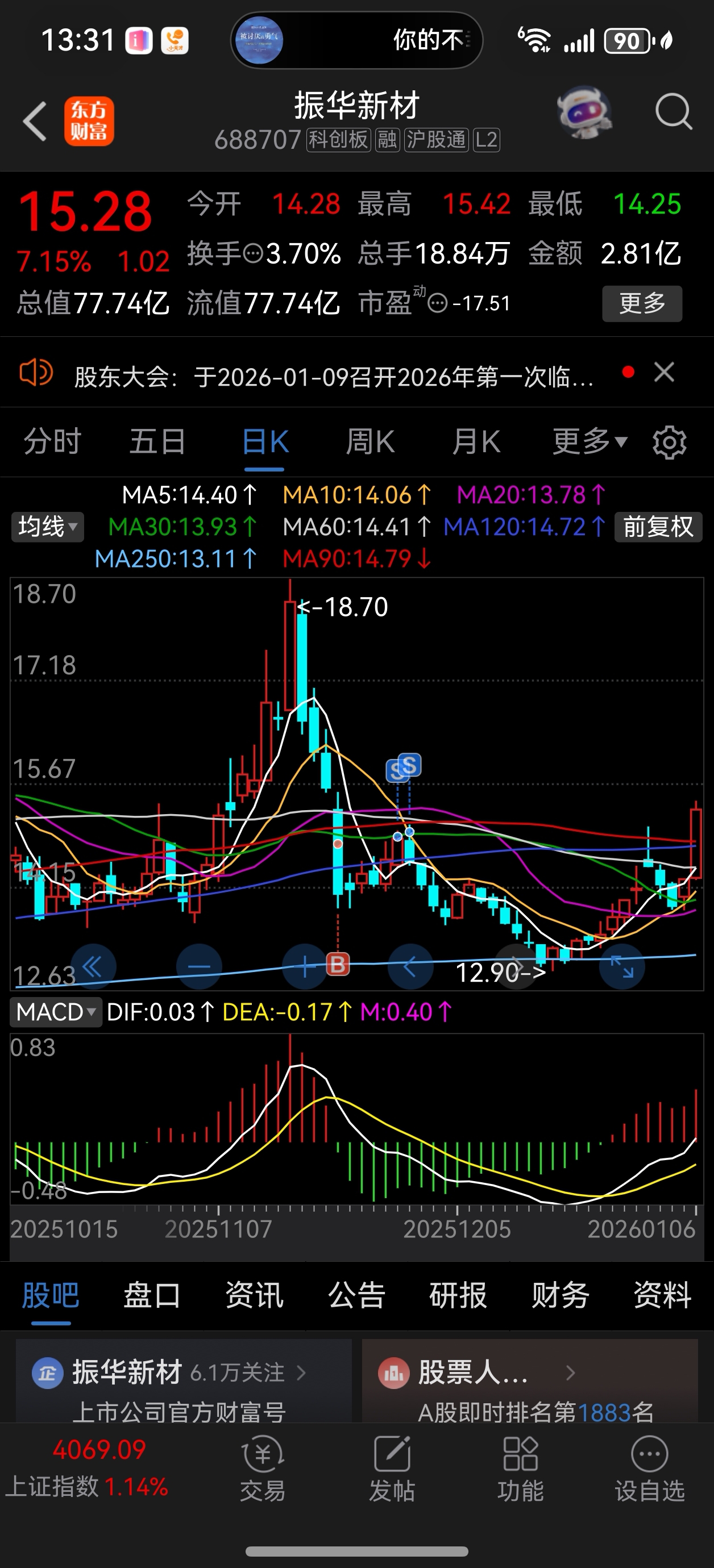This screenshot has width=714, height=1568.
Task: Tap the 1883 ranking link
Action: pos(603,1412)
